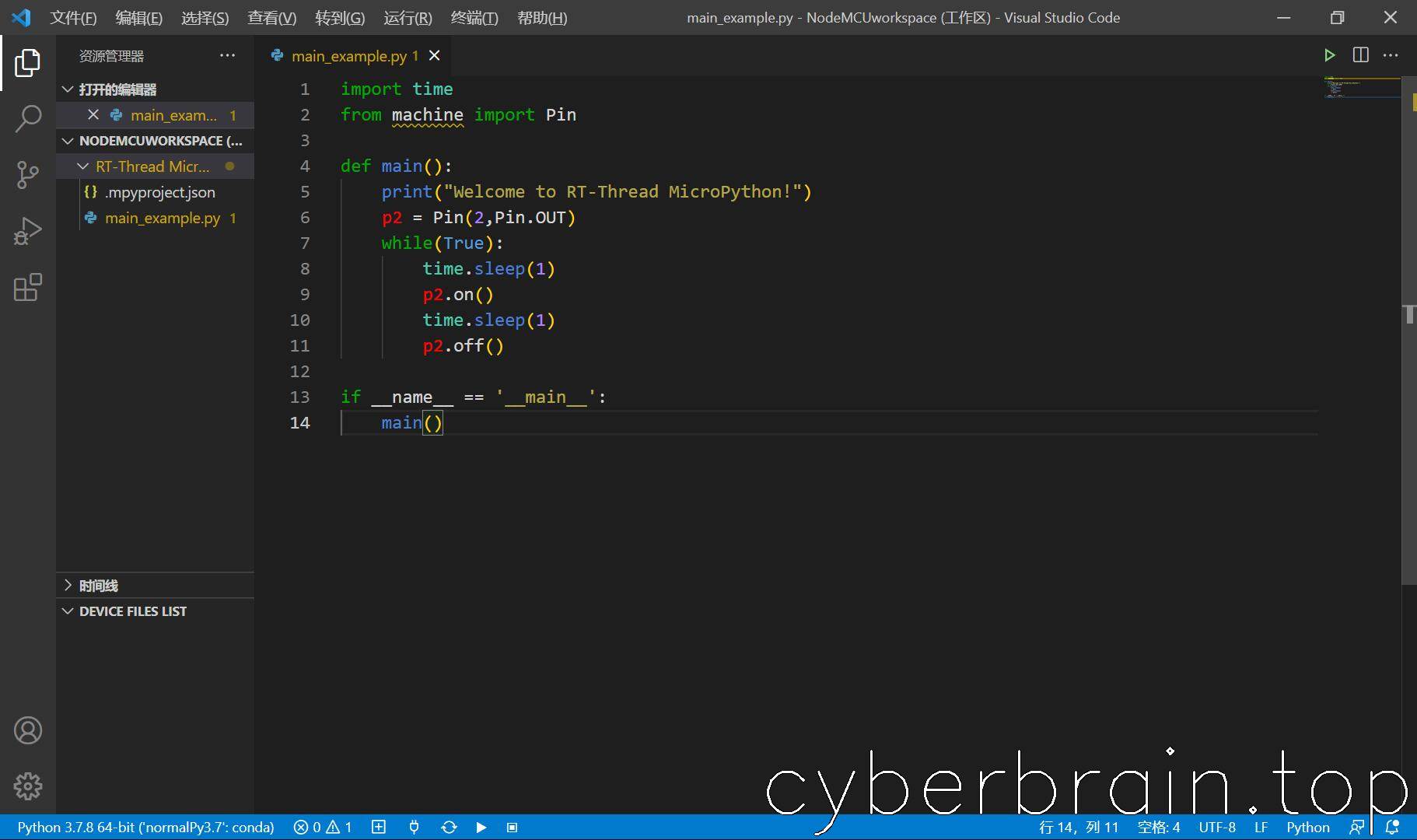Viewport: 1417px width, 840px height.
Task: Close the main_example.py editor tab
Action: 435,55
